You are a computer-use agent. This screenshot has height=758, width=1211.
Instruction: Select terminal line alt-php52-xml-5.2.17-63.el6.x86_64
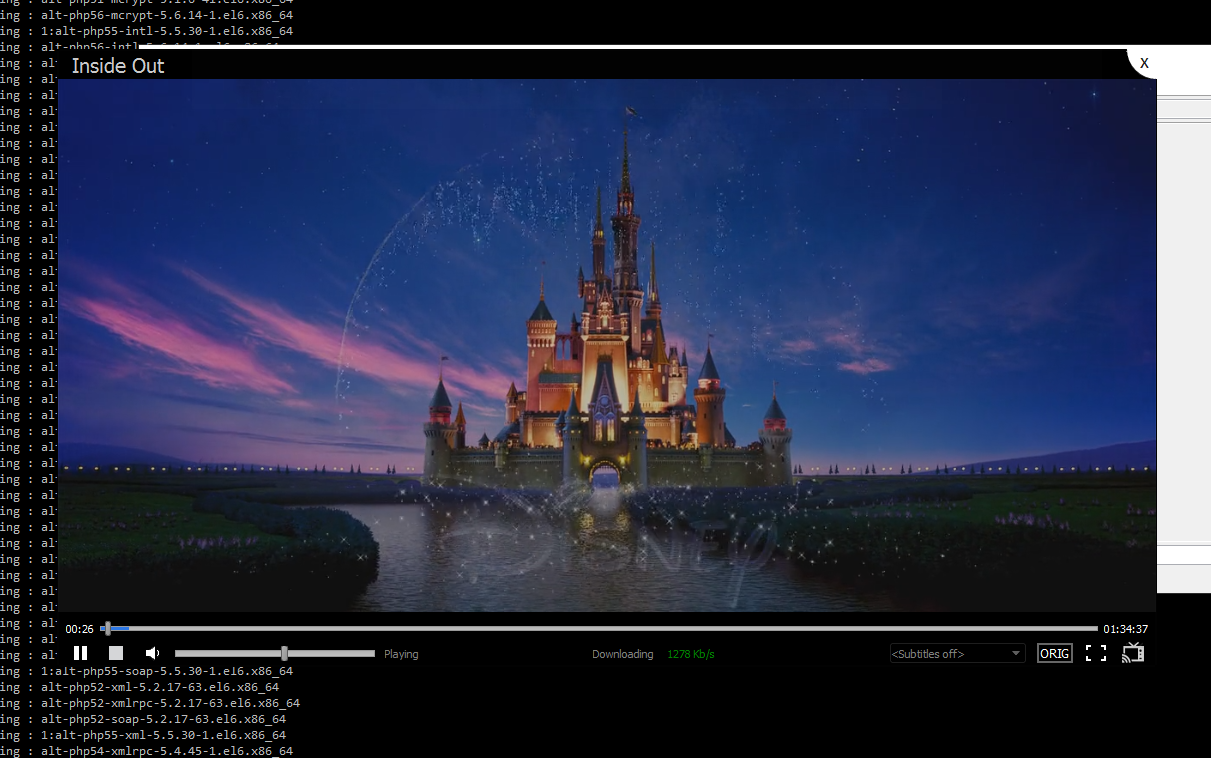160,687
